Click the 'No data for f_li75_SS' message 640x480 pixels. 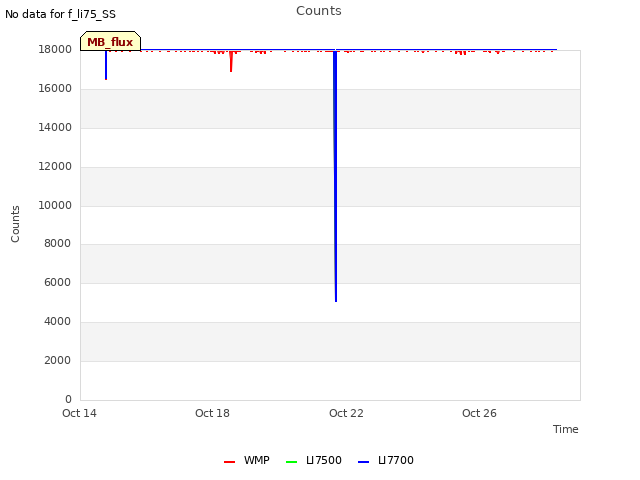click(60, 14)
